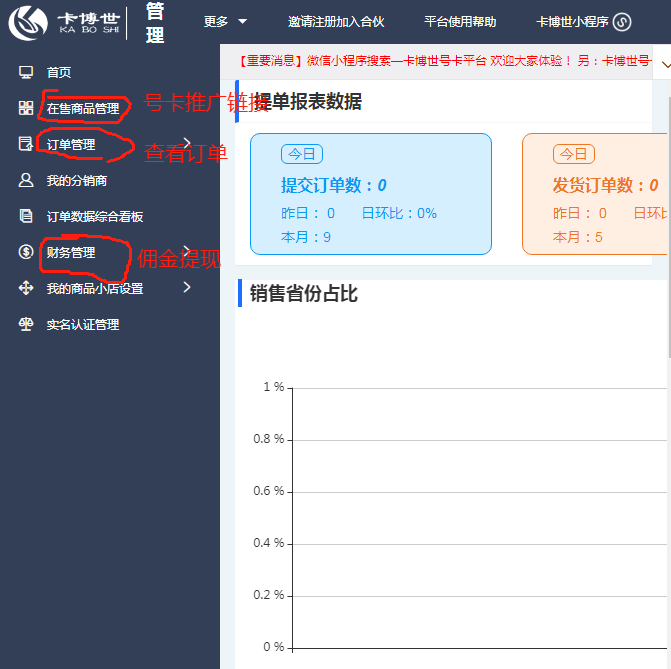Click the document icon beside 订单数据综合看板
Screen dimensions: 671x669
pyautogui.click(x=26, y=216)
